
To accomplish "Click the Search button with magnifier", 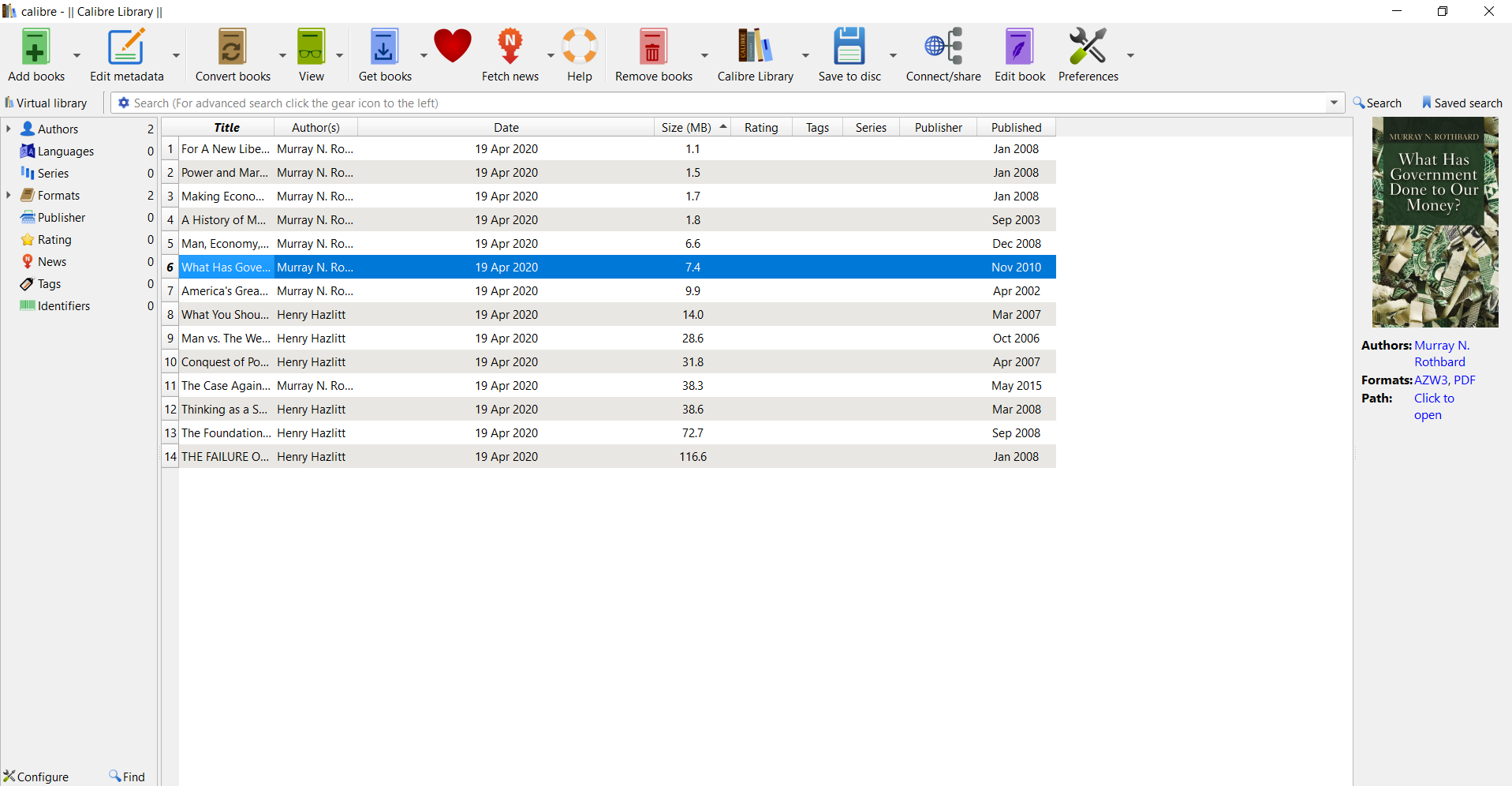I will [x=1377, y=103].
